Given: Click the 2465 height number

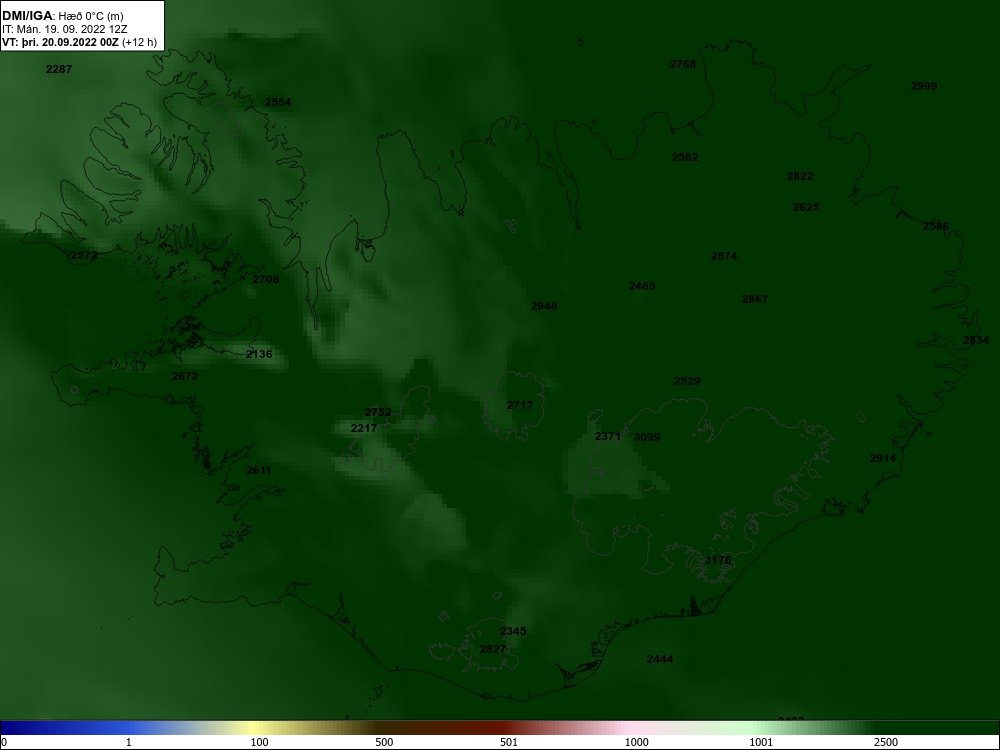Looking at the screenshot, I should tap(642, 286).
